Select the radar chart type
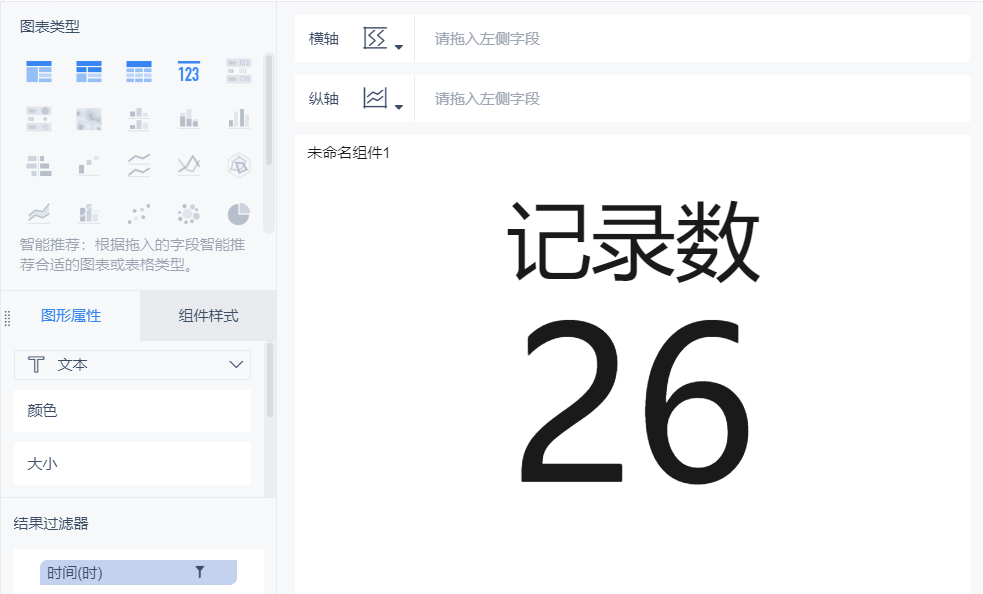 pos(239,166)
